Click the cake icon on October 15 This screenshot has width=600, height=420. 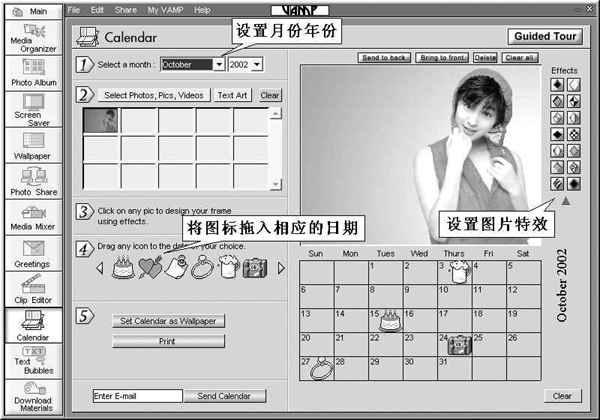391,321
